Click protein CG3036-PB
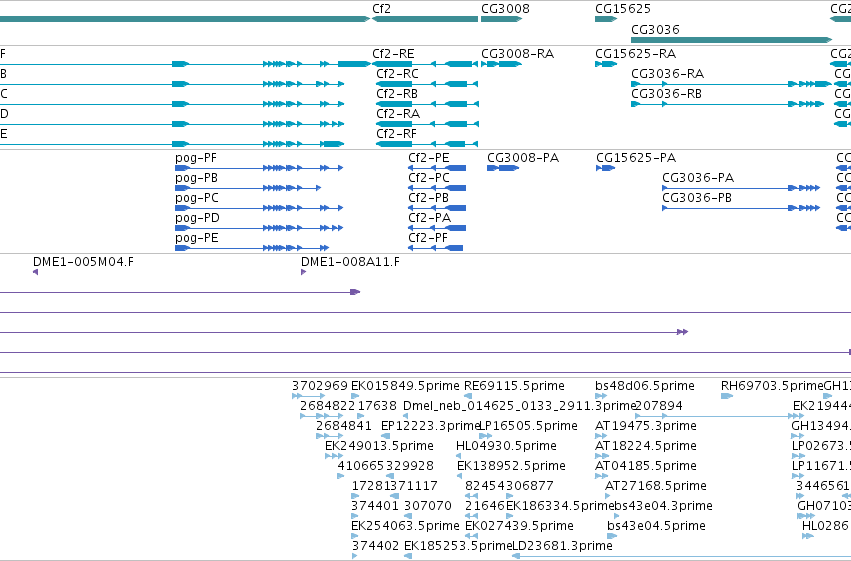The width and height of the screenshot is (851, 561). pos(741,208)
